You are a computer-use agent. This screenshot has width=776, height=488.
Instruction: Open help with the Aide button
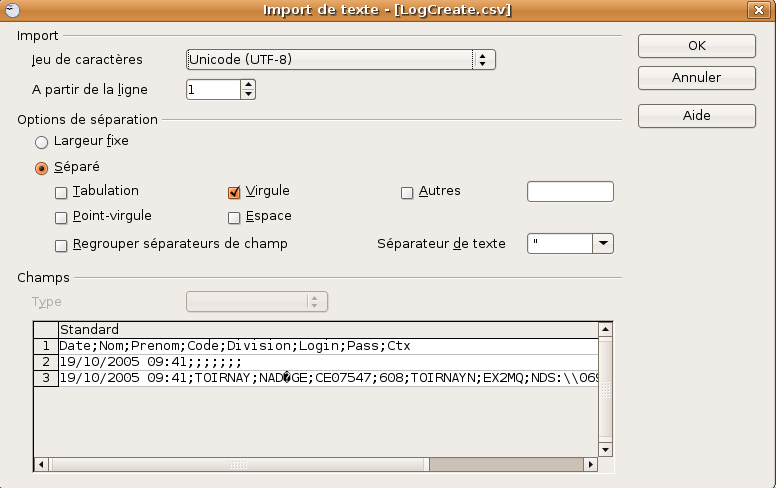tap(696, 115)
